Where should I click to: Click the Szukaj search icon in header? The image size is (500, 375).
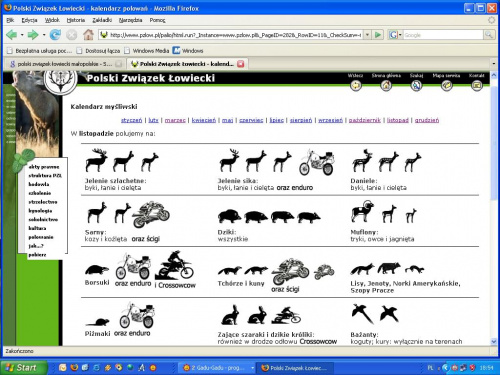pos(416,86)
